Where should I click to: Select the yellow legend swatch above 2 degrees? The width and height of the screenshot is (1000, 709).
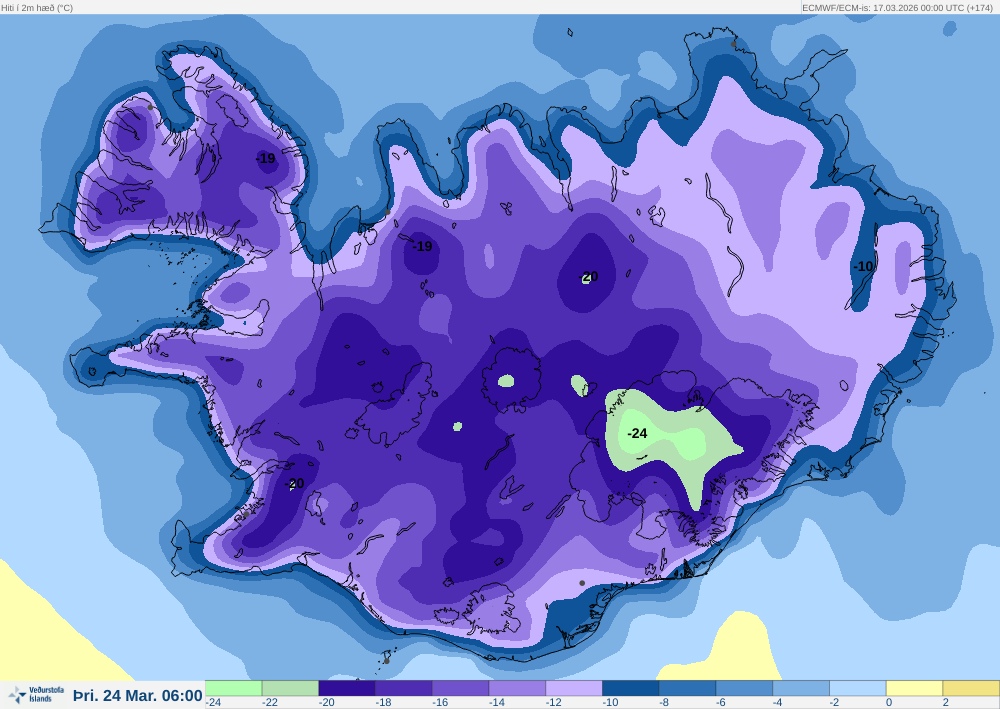(x=971, y=688)
